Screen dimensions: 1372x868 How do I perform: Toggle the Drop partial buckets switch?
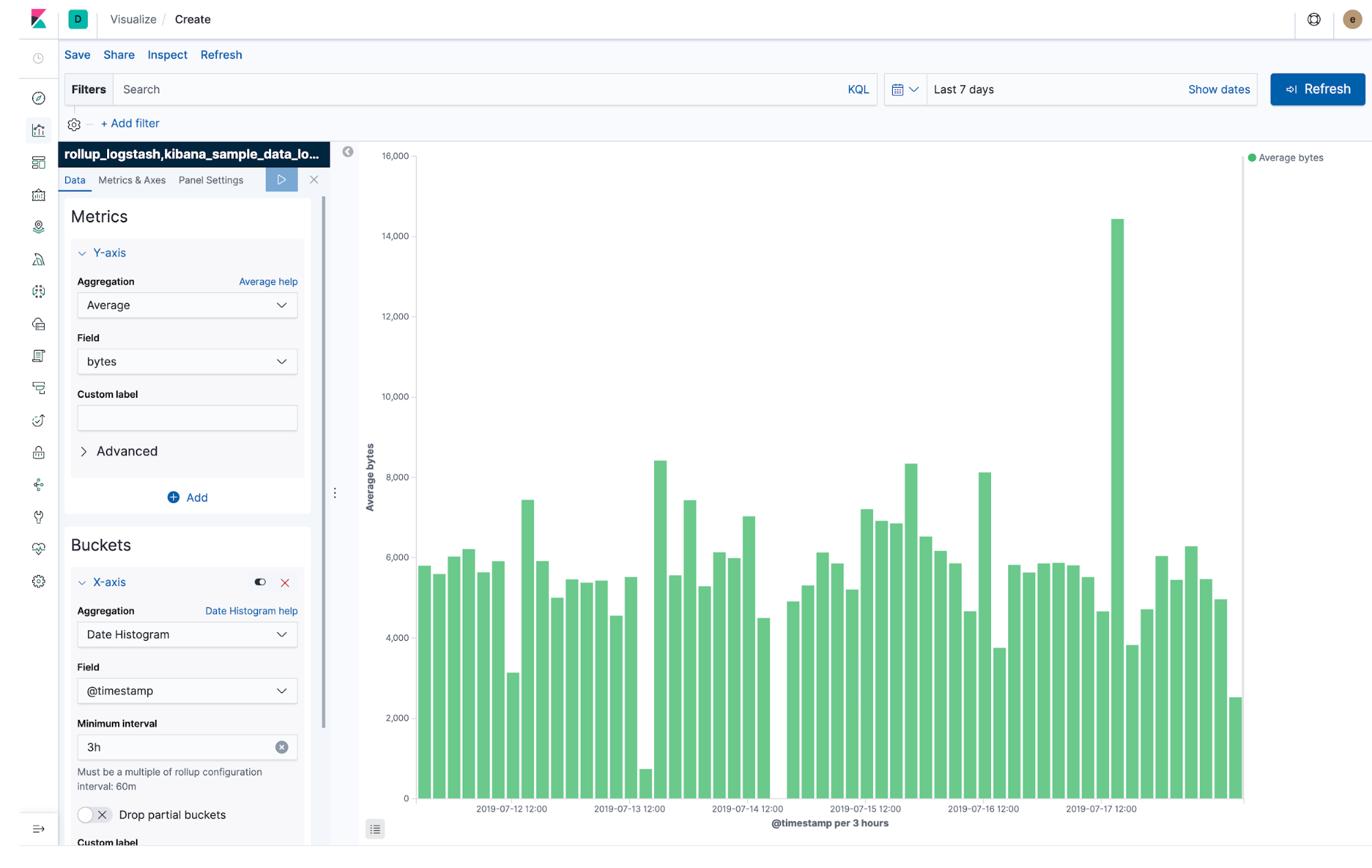point(94,814)
